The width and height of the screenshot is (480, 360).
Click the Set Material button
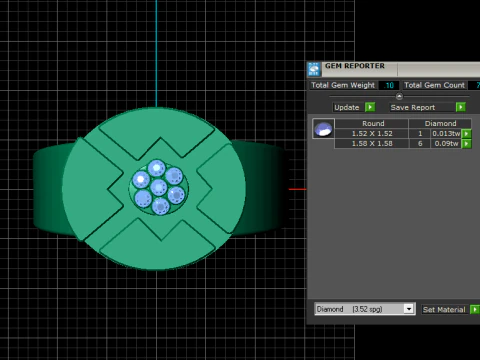[x=444, y=309]
